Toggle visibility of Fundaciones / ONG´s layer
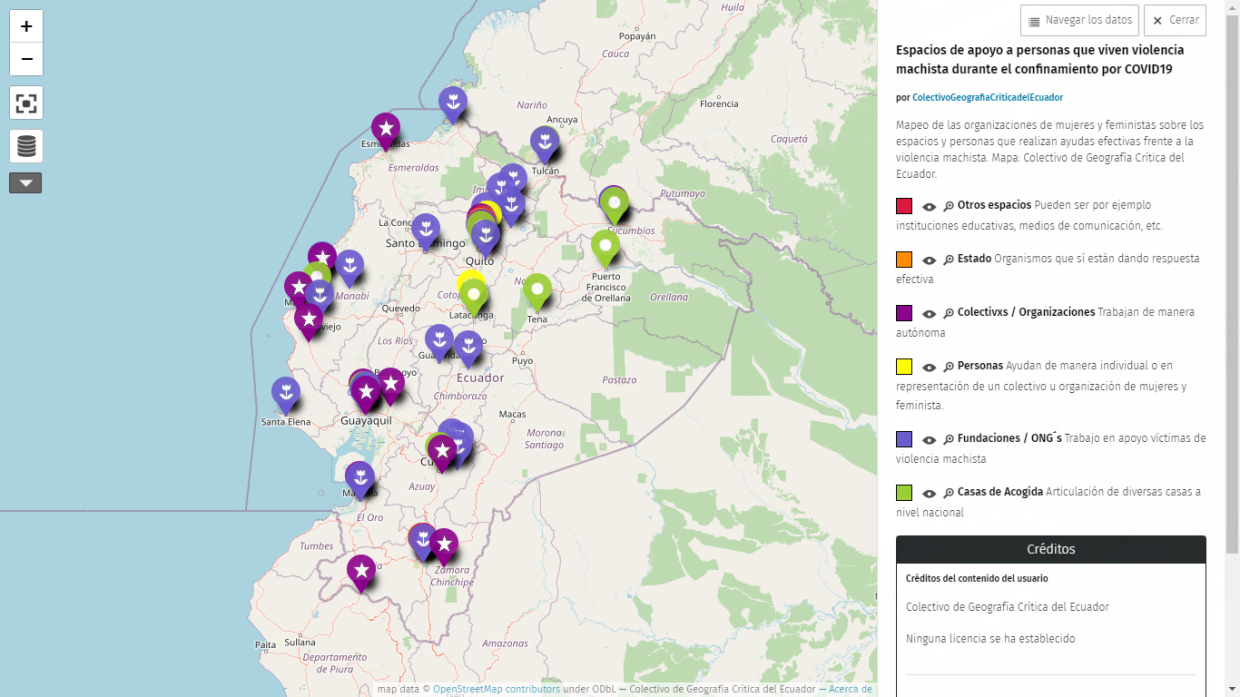1240x697 pixels. coord(929,439)
